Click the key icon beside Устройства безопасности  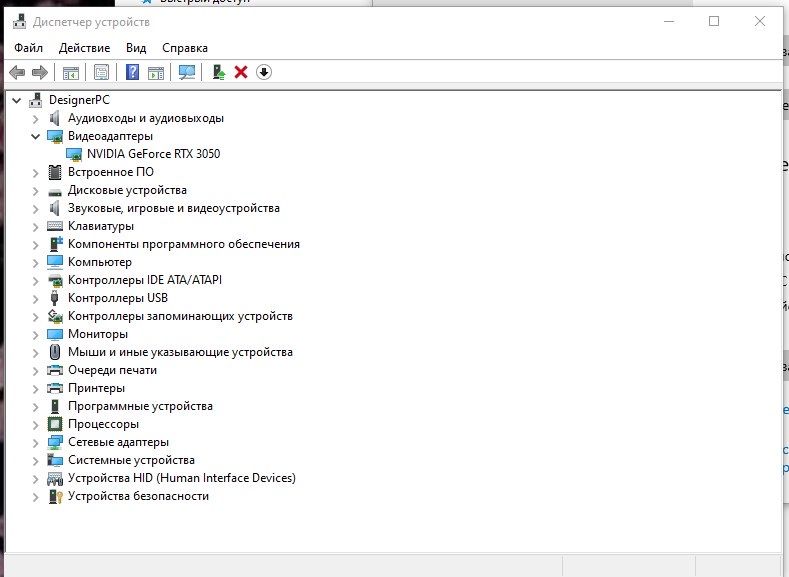(55, 497)
